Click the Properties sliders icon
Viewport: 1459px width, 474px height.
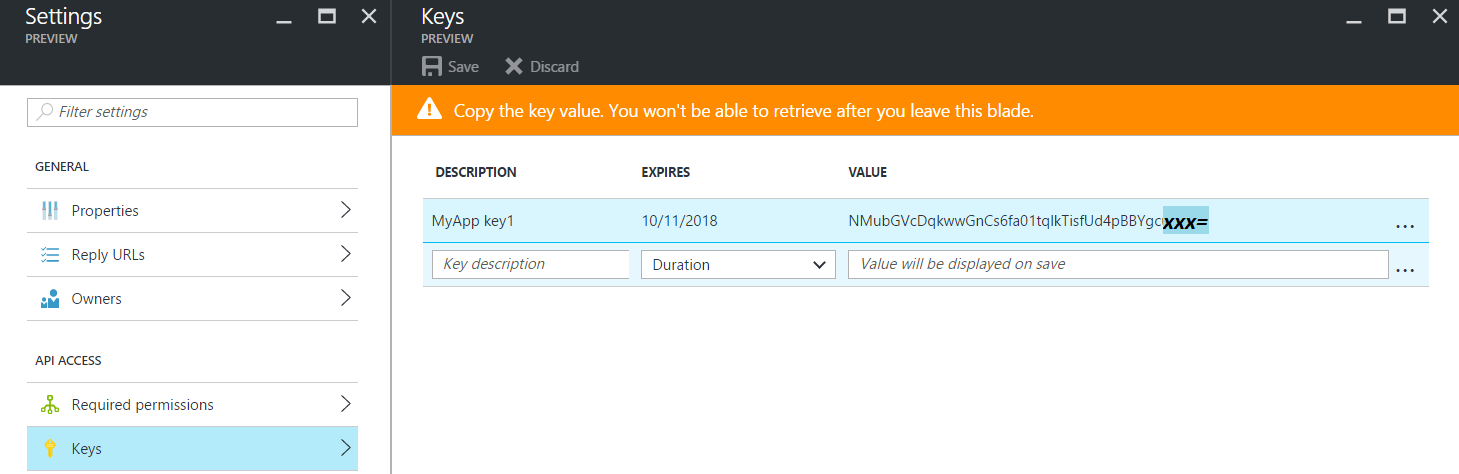tap(50, 211)
